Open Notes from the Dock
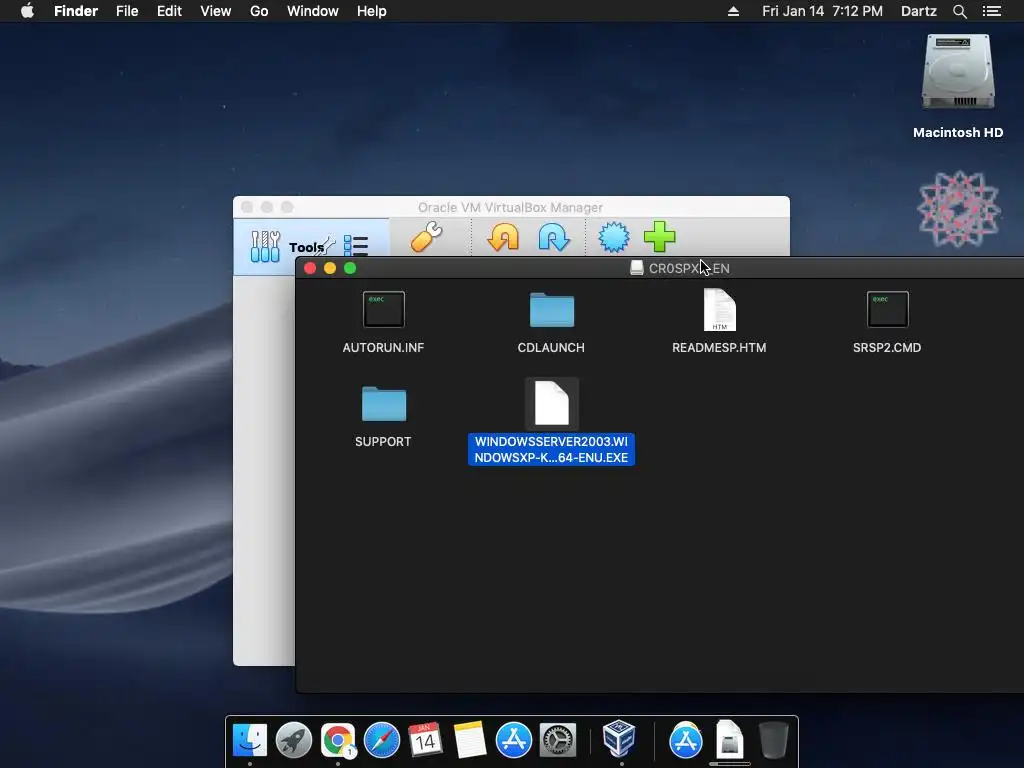Screen dimensions: 1024x768 tap(470, 740)
